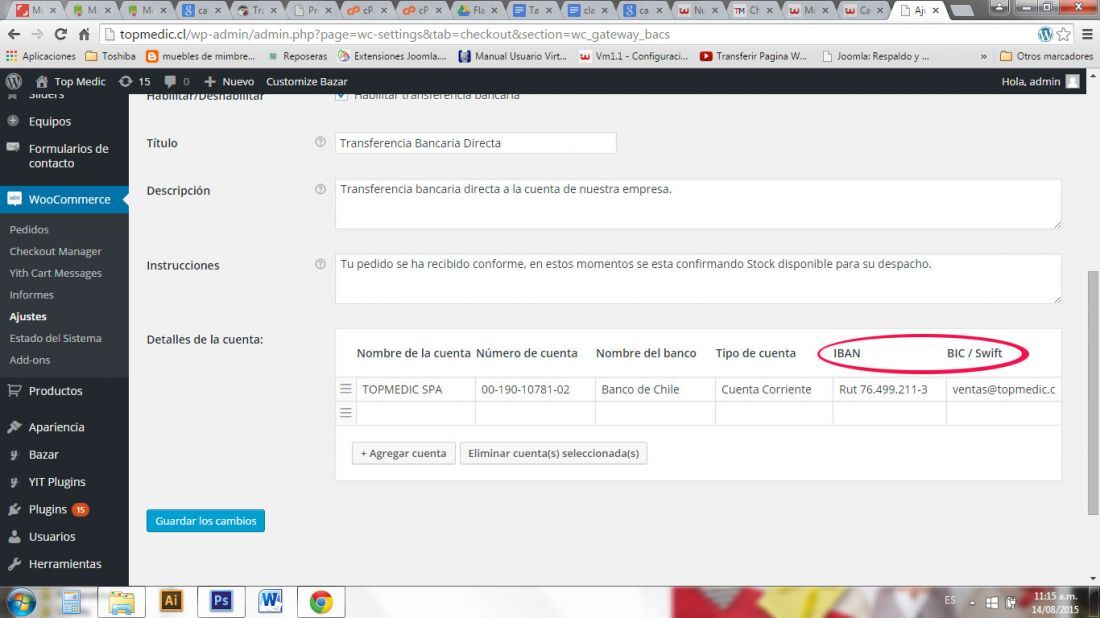The height and width of the screenshot is (618, 1100).
Task: Open Yith Cart Messages submenu
Action: coord(55,273)
